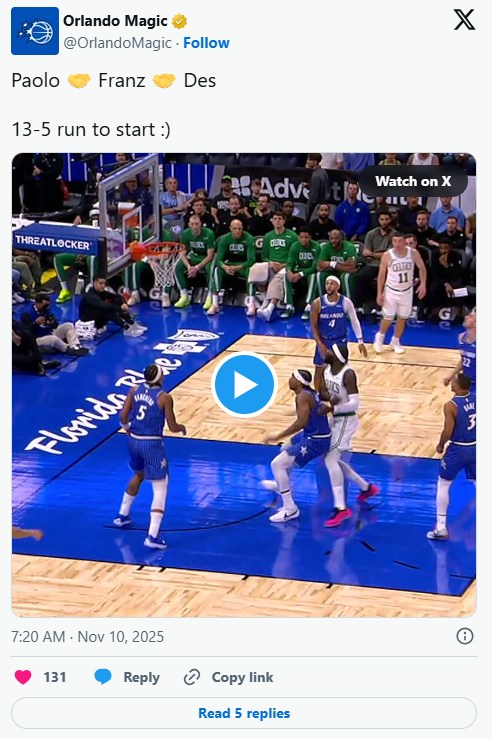Open the @OrlandoMagic handle link
This screenshot has height=738, width=492.
tap(118, 43)
